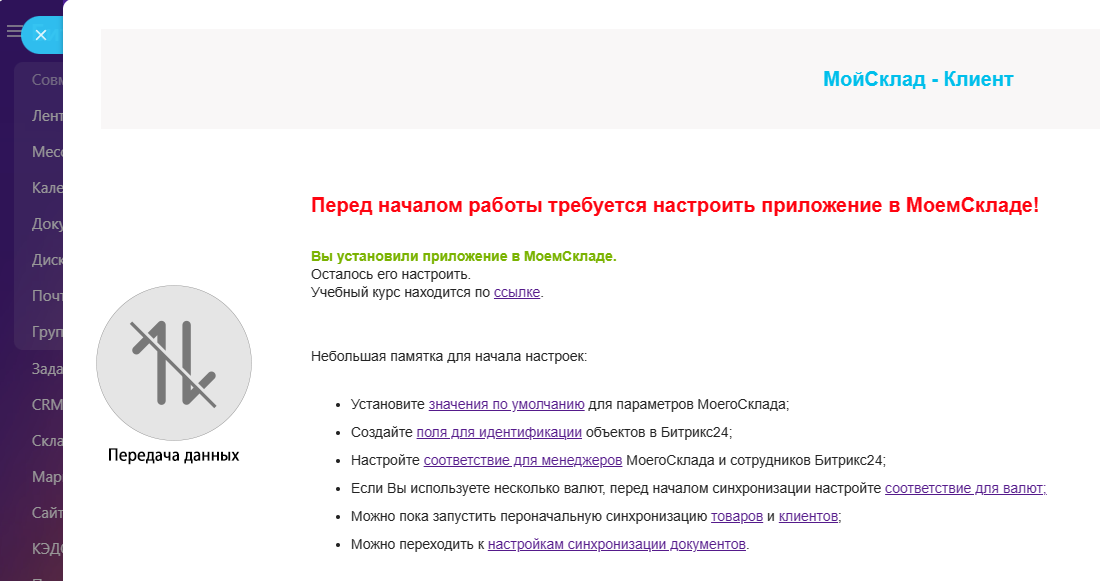
Task: Open клиентов synchronization link
Action: point(808,516)
